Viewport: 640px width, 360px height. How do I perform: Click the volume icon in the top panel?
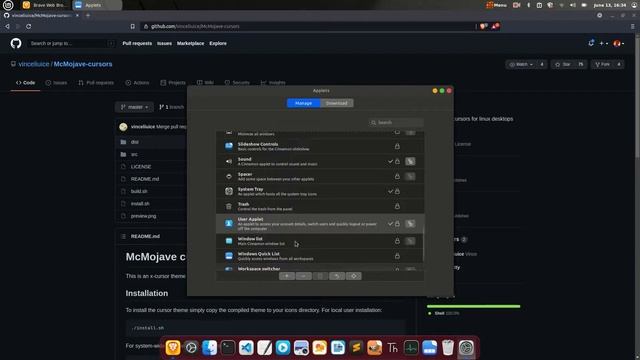click(x=573, y=5)
